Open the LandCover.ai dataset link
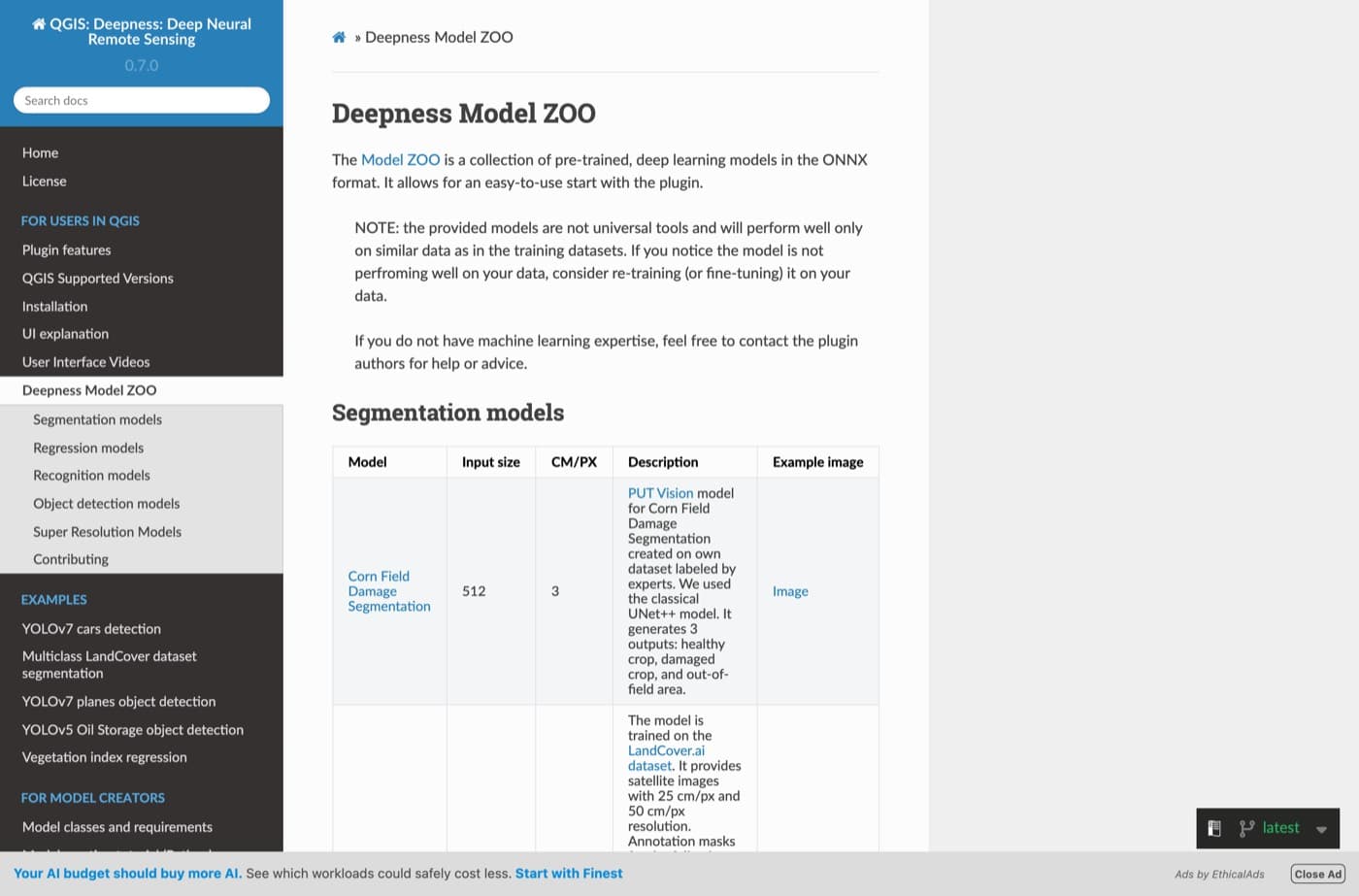 pos(666,758)
